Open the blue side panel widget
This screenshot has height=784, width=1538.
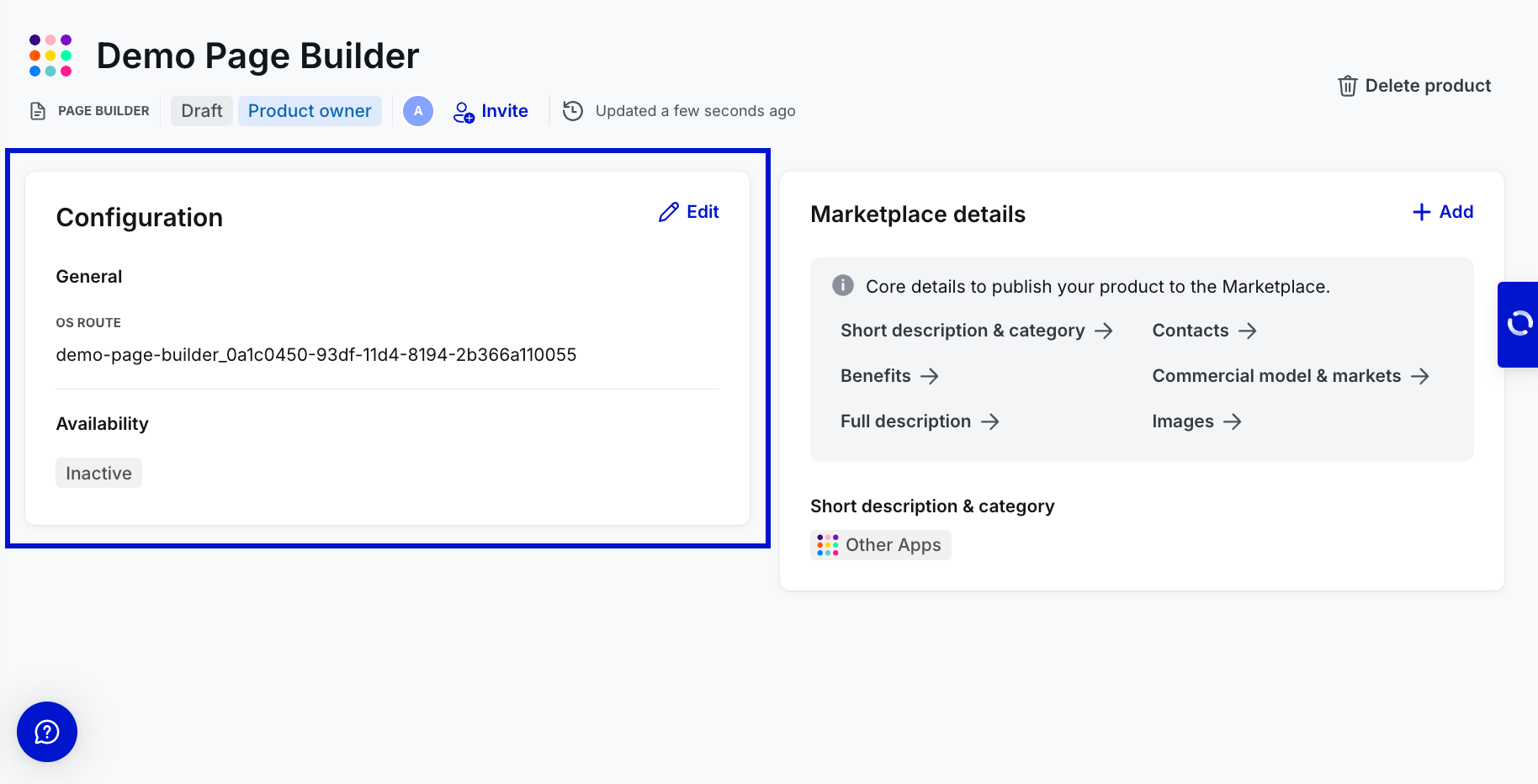1519,324
